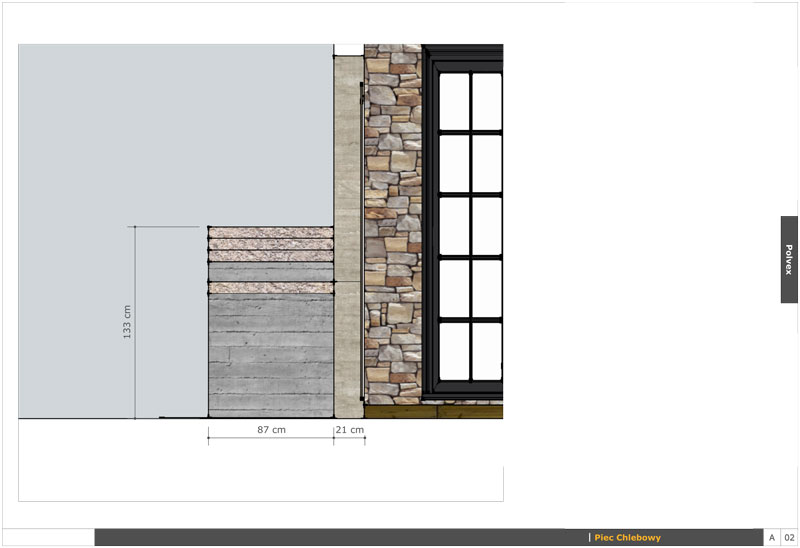Click the sheet letter A cell
The image size is (800, 548).
click(771, 538)
